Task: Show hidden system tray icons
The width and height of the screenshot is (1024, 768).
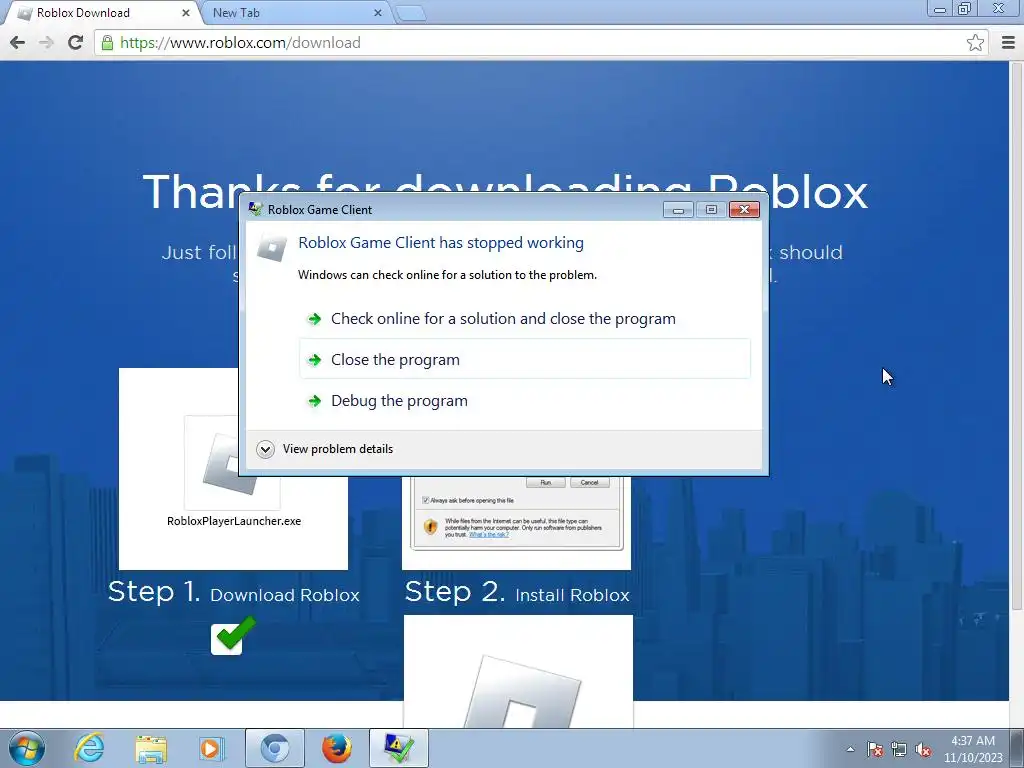Action: tap(850, 749)
